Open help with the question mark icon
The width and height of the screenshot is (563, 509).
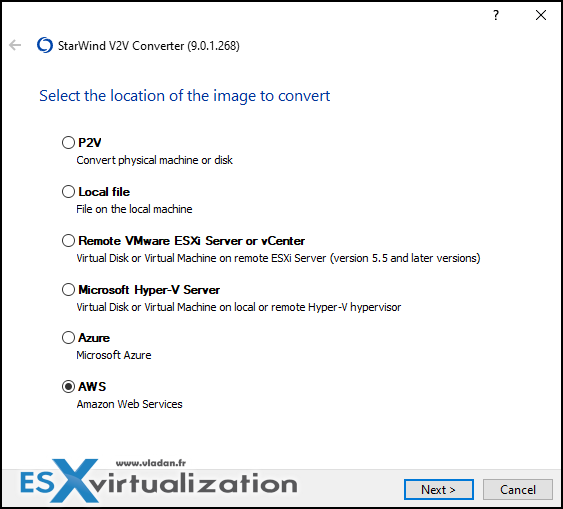click(496, 15)
